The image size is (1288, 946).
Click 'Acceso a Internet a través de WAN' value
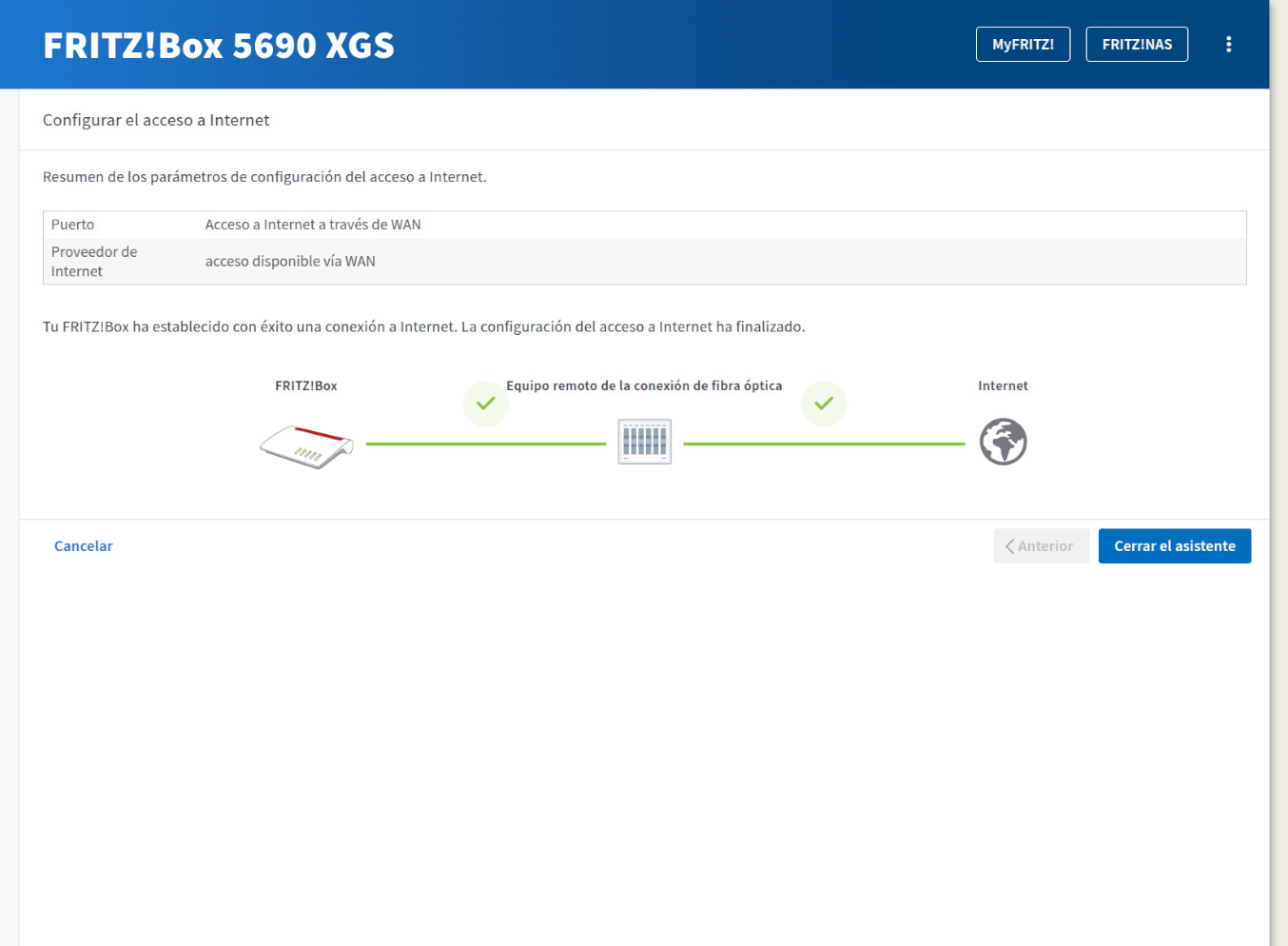(313, 225)
